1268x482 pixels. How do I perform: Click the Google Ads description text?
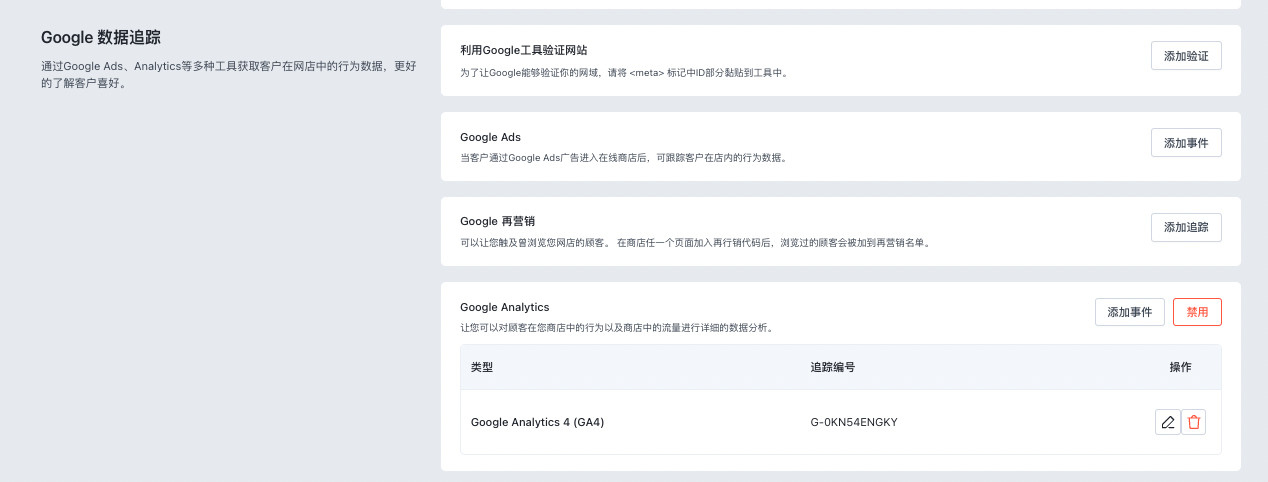pos(623,158)
